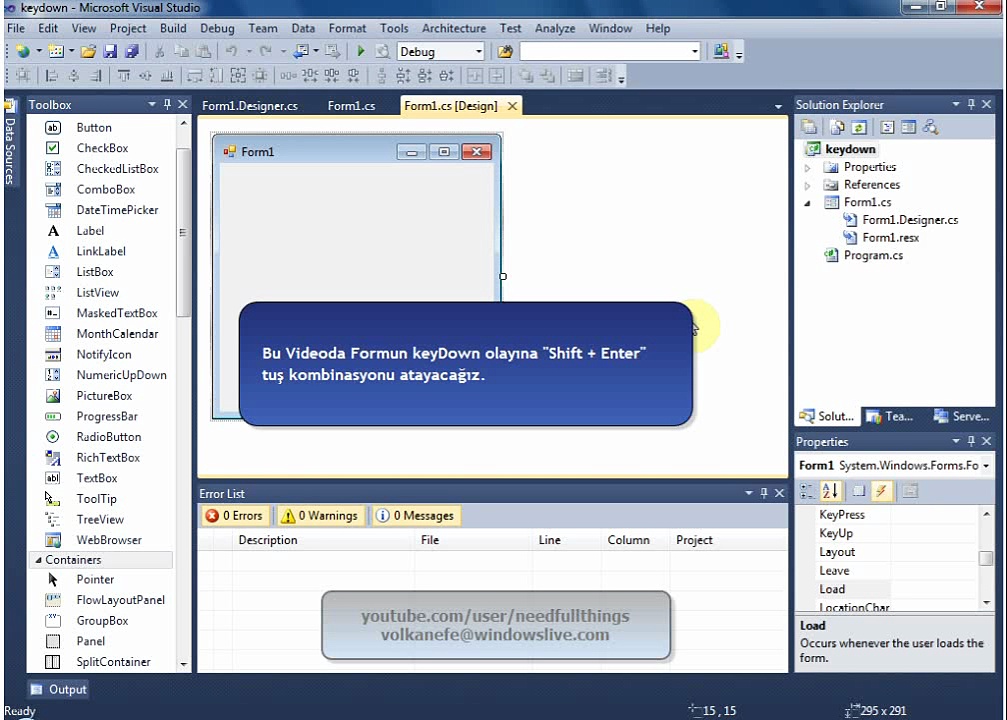Sort properties alphabetically with A-Z icon
Viewport: 1007px width, 720px height.
[830, 491]
